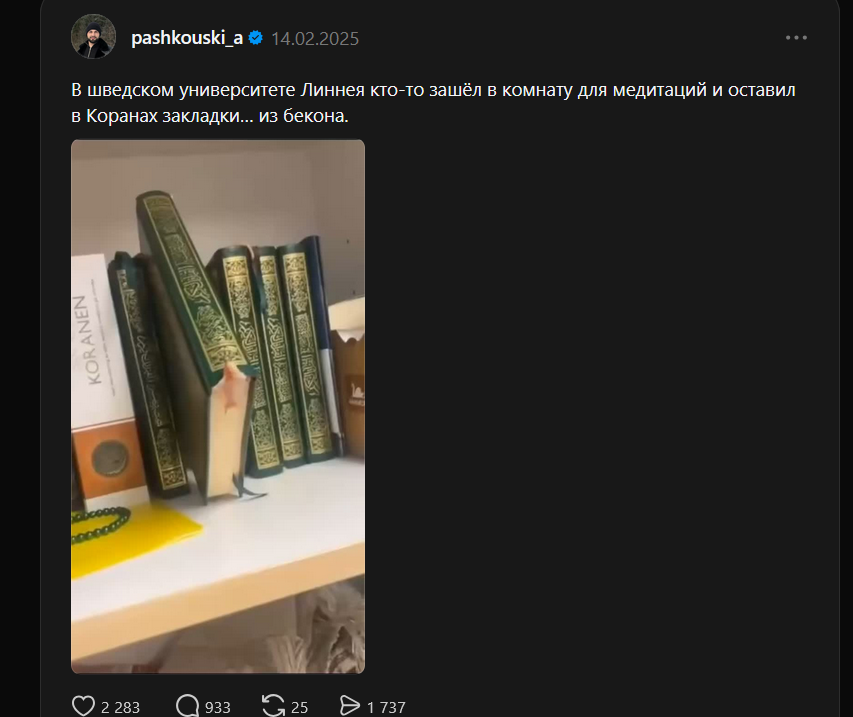Click the prayer beads in the video
853x717 pixels.
coord(101,524)
